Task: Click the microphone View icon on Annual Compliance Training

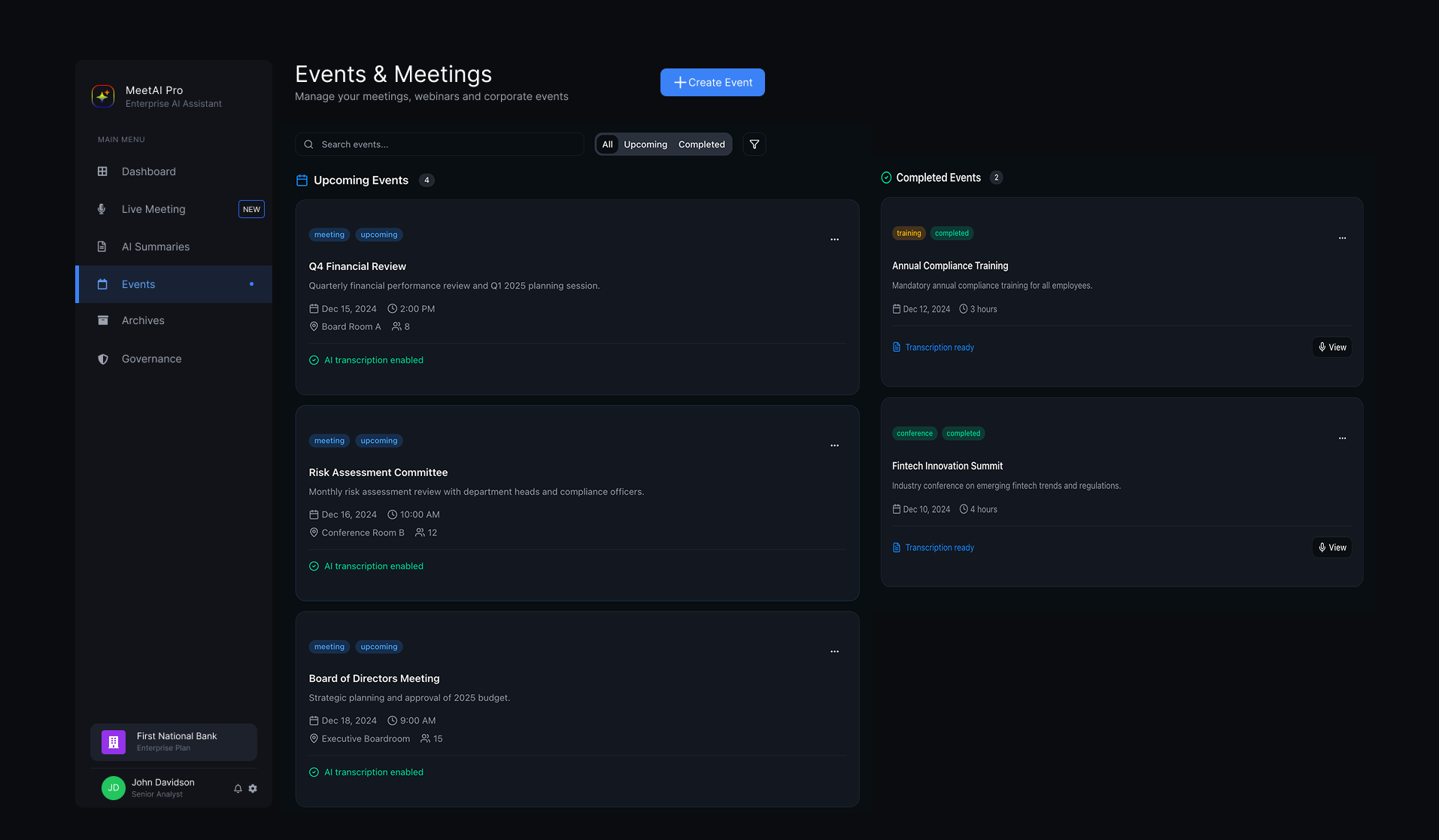Action: (1322, 347)
